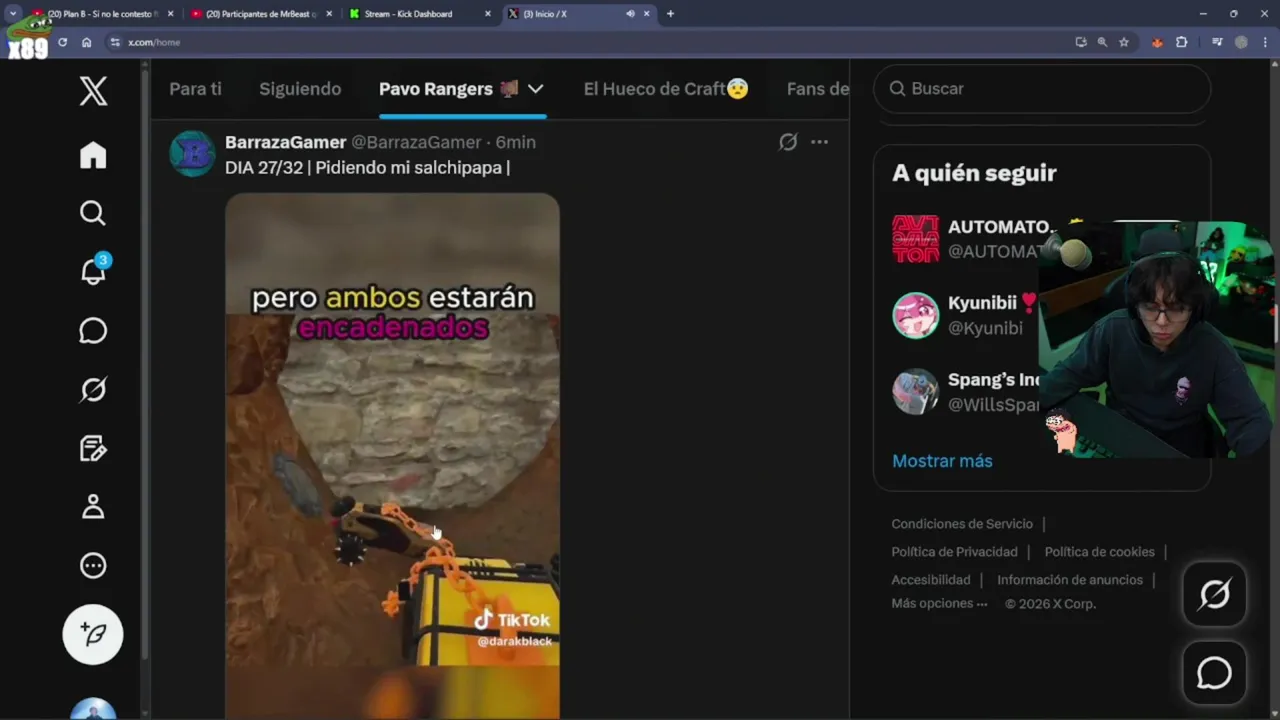Mute audio on the Inicio / X tab
The height and width of the screenshot is (720, 1280).
(x=630, y=14)
